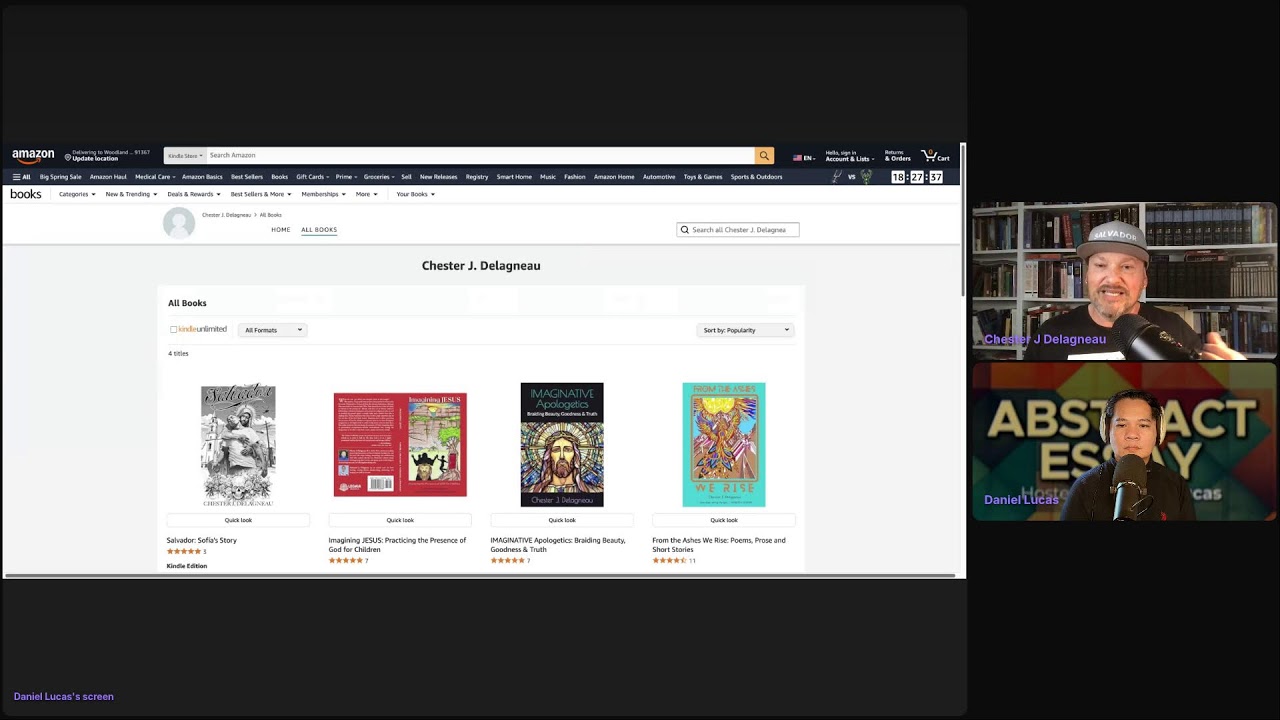Open New Releases nav item

click(x=438, y=177)
